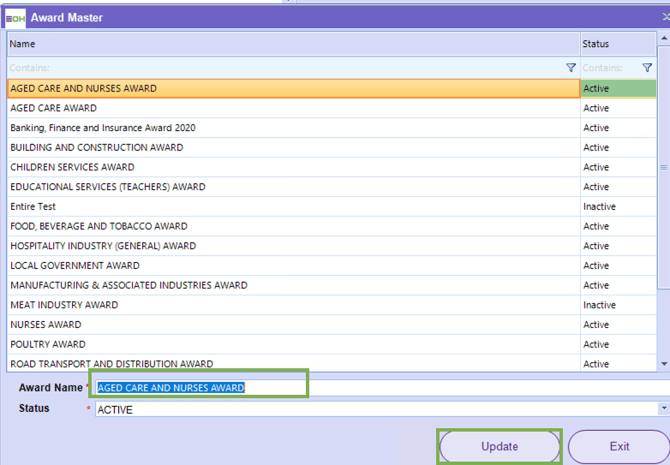Viewport: 670px width, 465px height.
Task: Click the app logo in title bar
Action: 15,17
